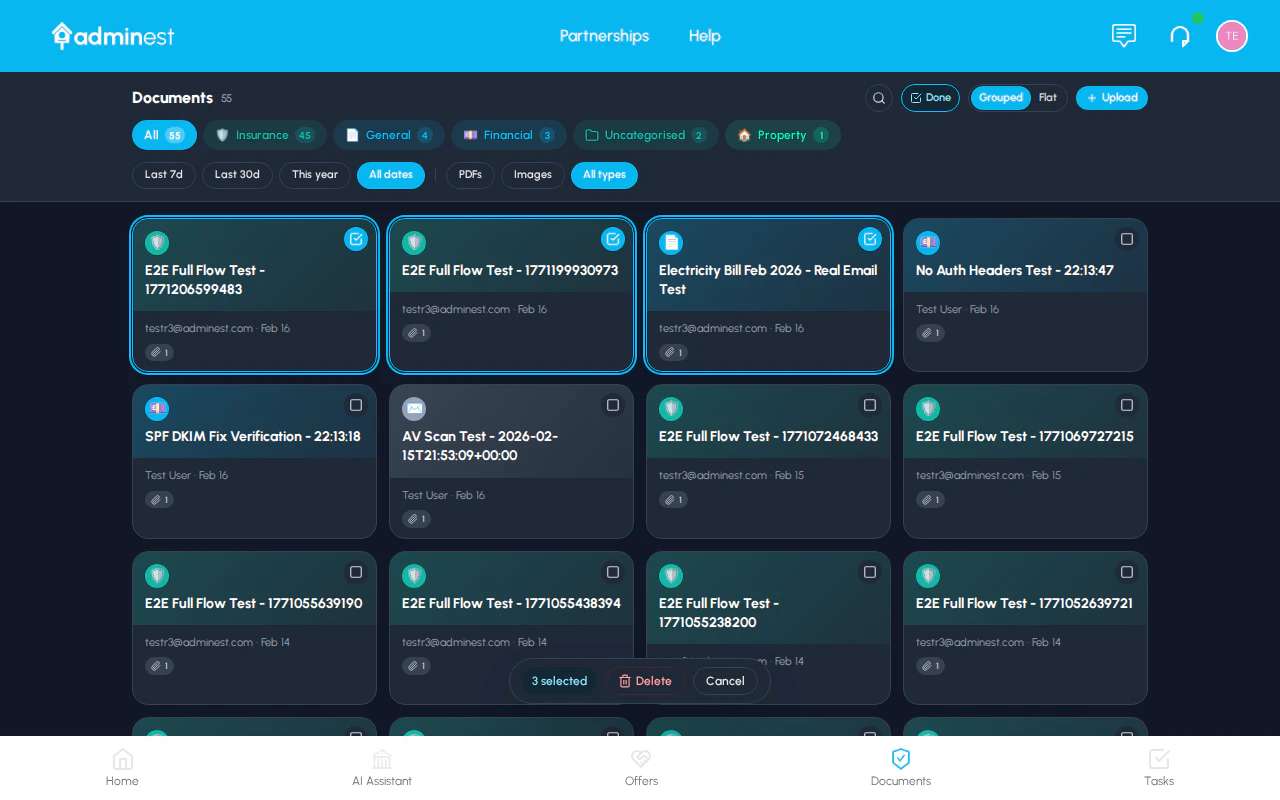
Task: Click the Done selection button
Action: coord(930,98)
